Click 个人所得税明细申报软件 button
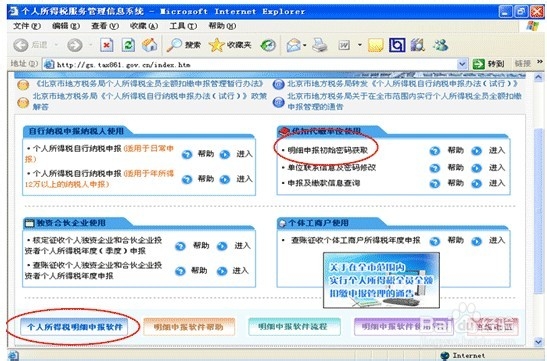Viewport: 547px width, 361px height. (x=74, y=327)
